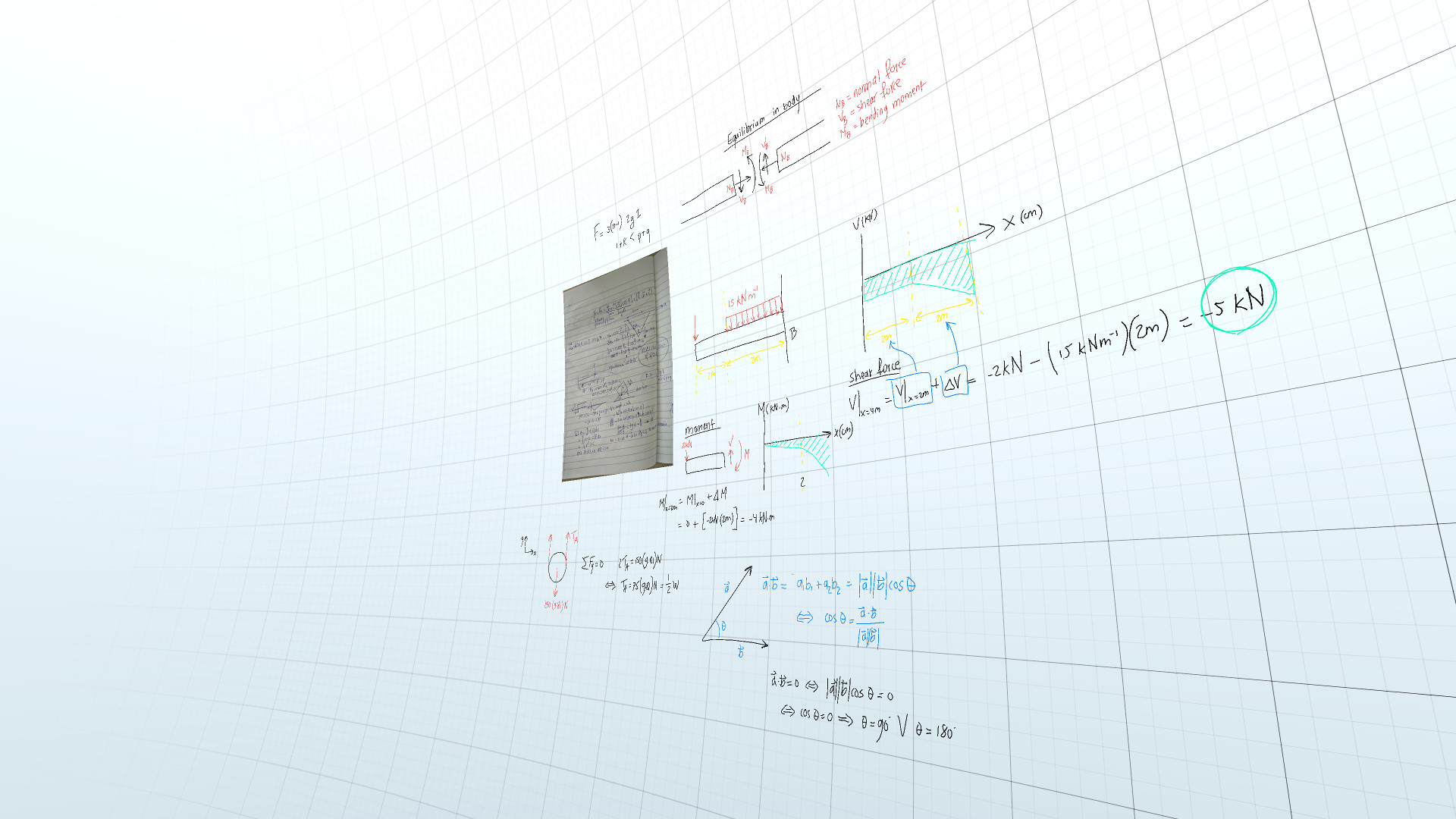Click the red-circled free body diagram
The width and height of the screenshot is (1456, 819).
(x=557, y=567)
